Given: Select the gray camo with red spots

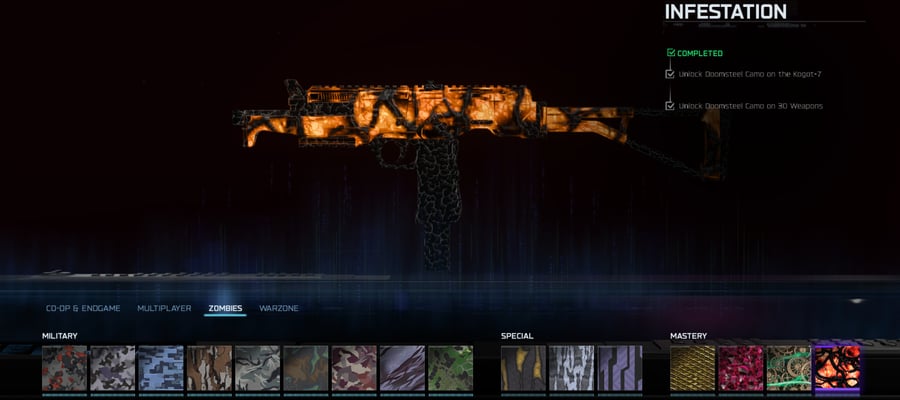Looking at the screenshot, I should [x=64, y=368].
